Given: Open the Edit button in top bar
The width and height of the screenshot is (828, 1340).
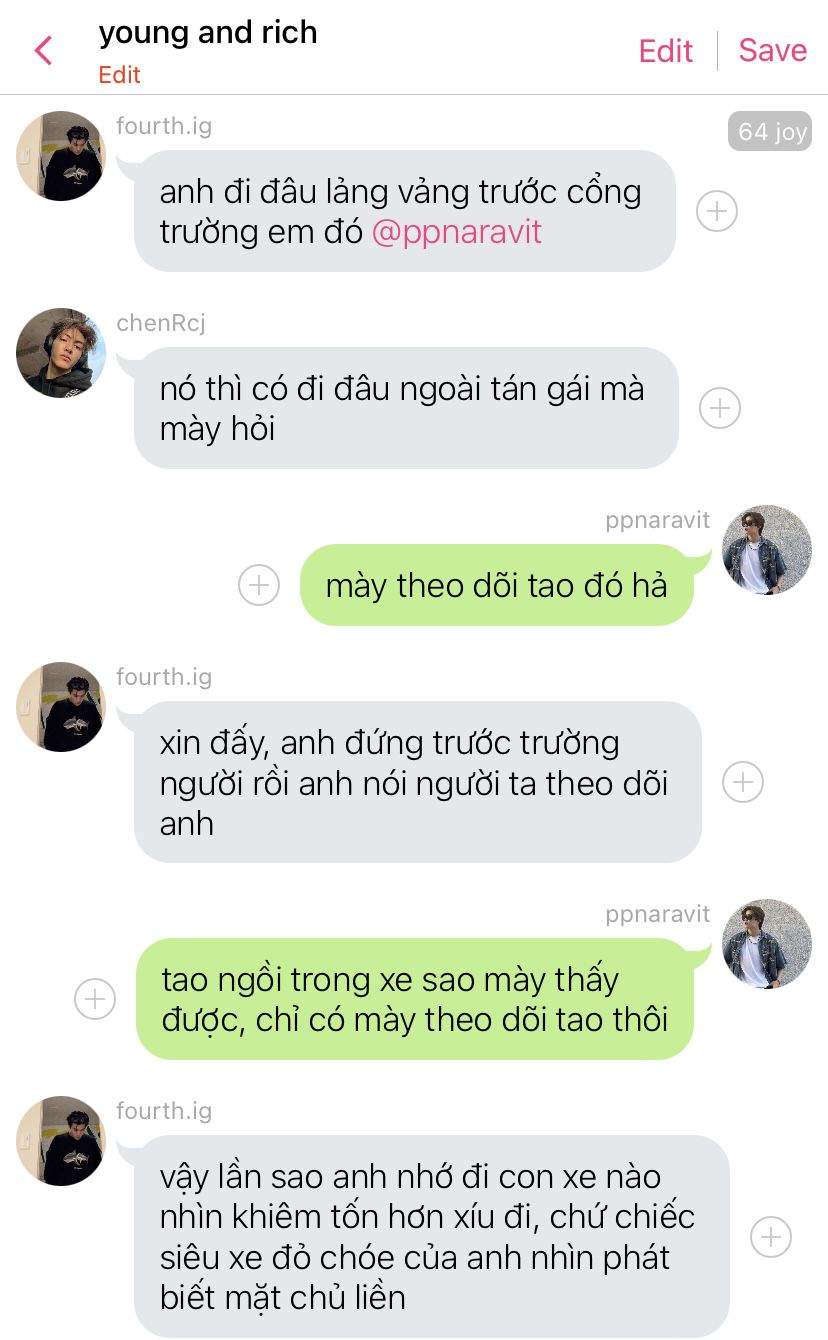Looking at the screenshot, I should 666,51.
